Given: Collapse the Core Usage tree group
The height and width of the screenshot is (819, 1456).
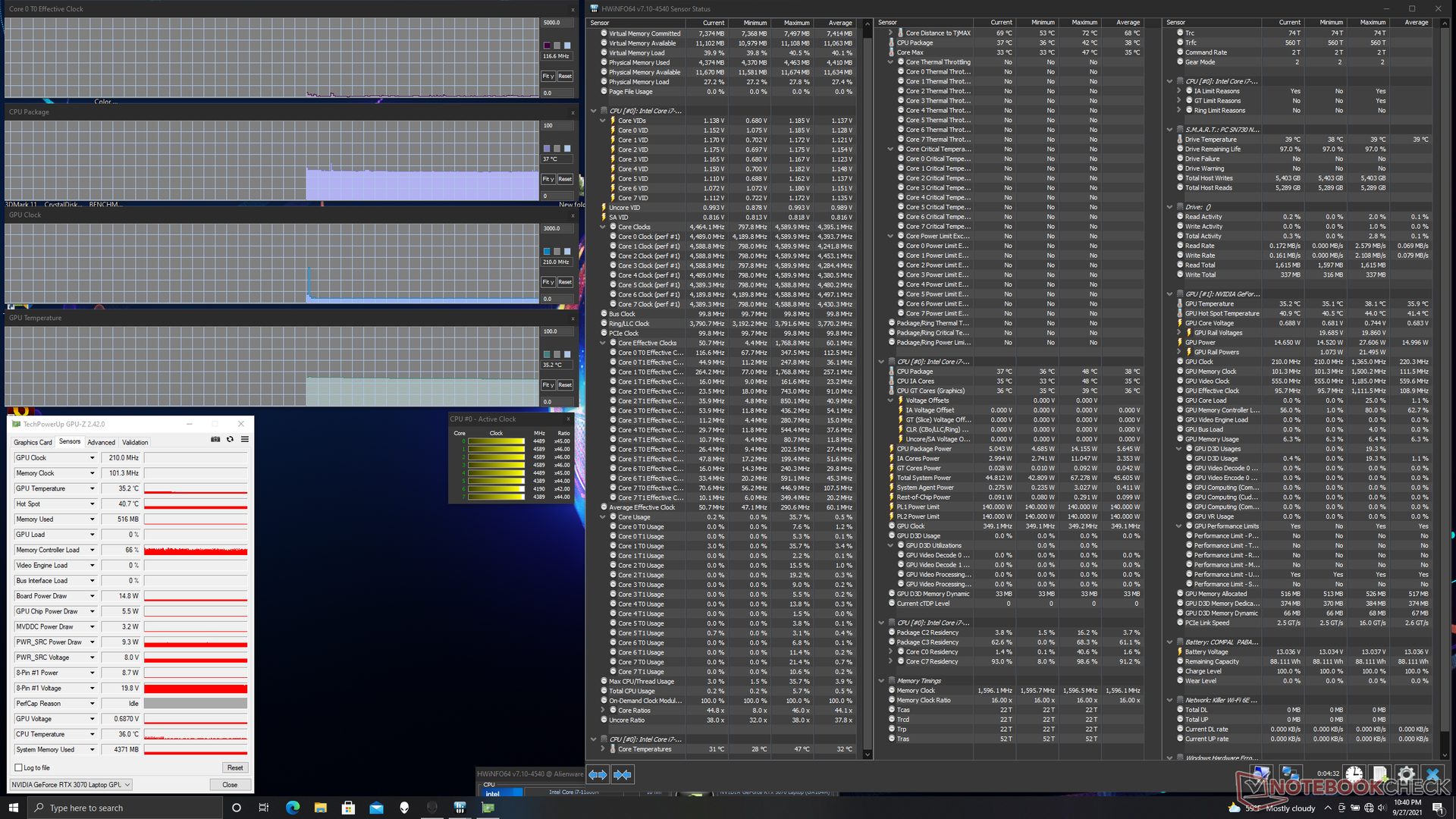Looking at the screenshot, I should [x=603, y=517].
